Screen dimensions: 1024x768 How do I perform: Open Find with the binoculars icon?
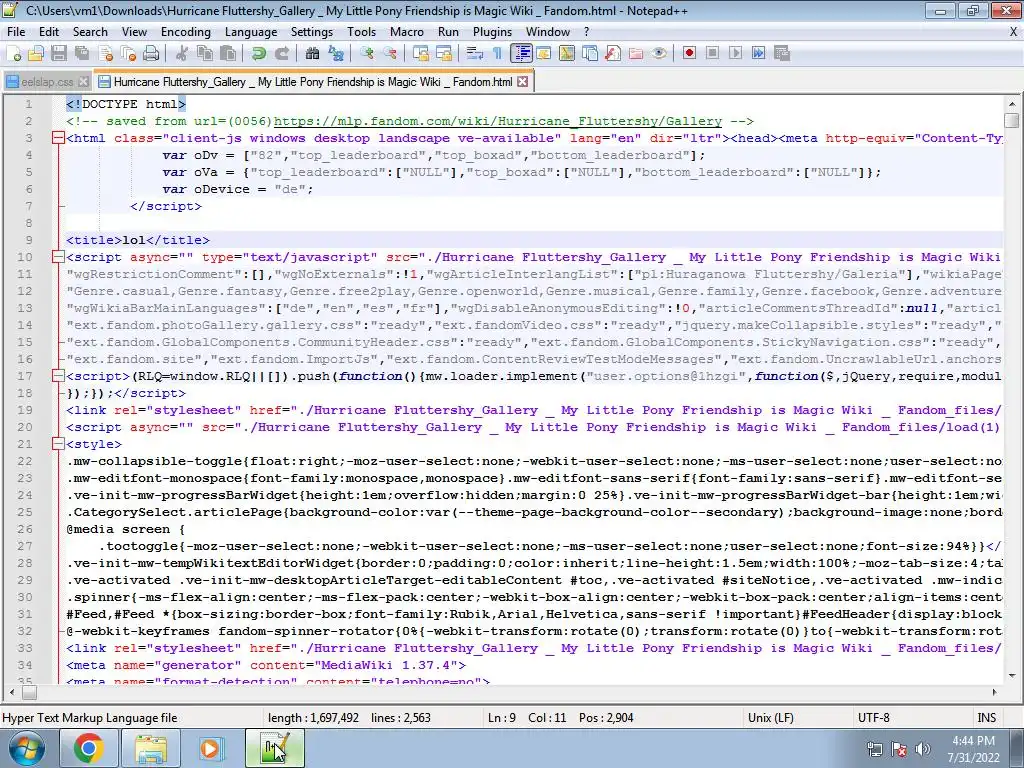(x=312, y=54)
